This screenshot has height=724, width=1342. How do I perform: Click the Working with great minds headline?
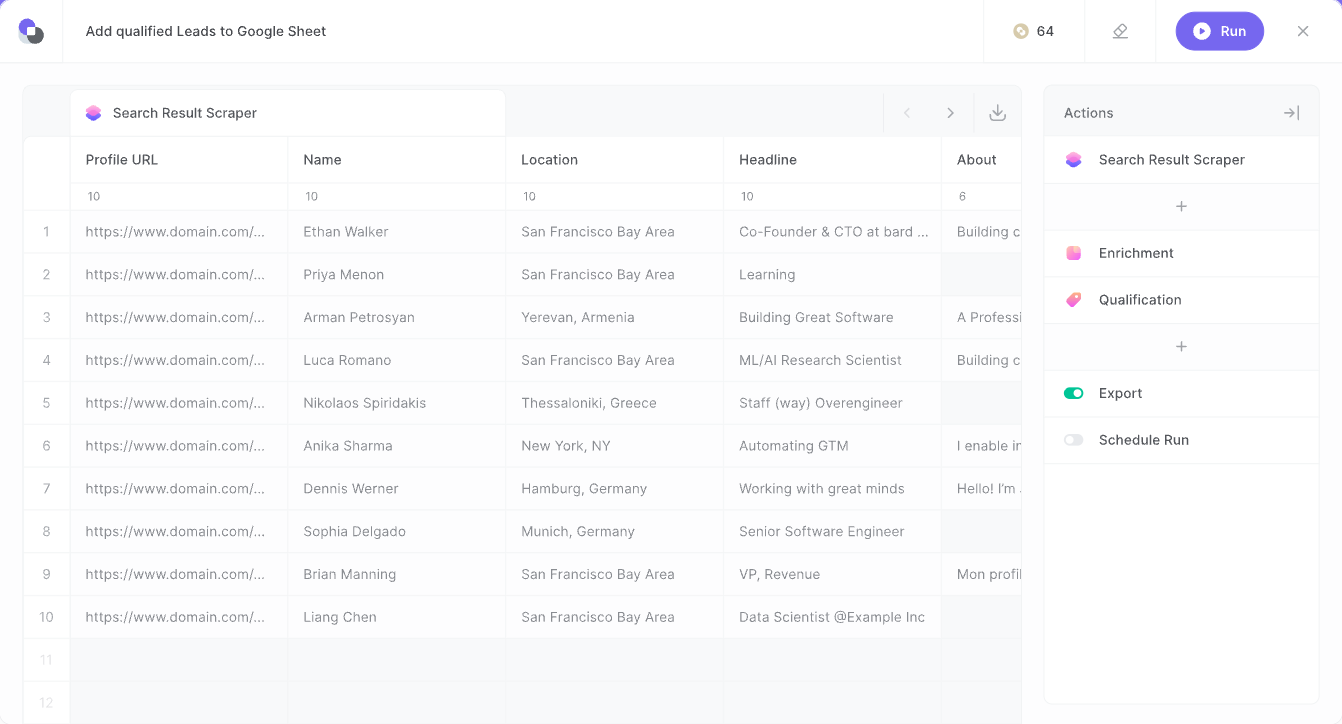tap(833, 489)
